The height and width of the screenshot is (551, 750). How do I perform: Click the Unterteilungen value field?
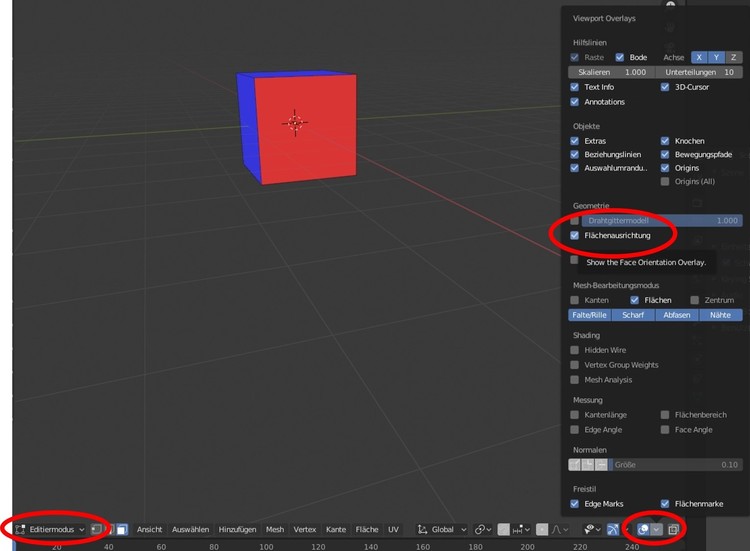pos(699,72)
